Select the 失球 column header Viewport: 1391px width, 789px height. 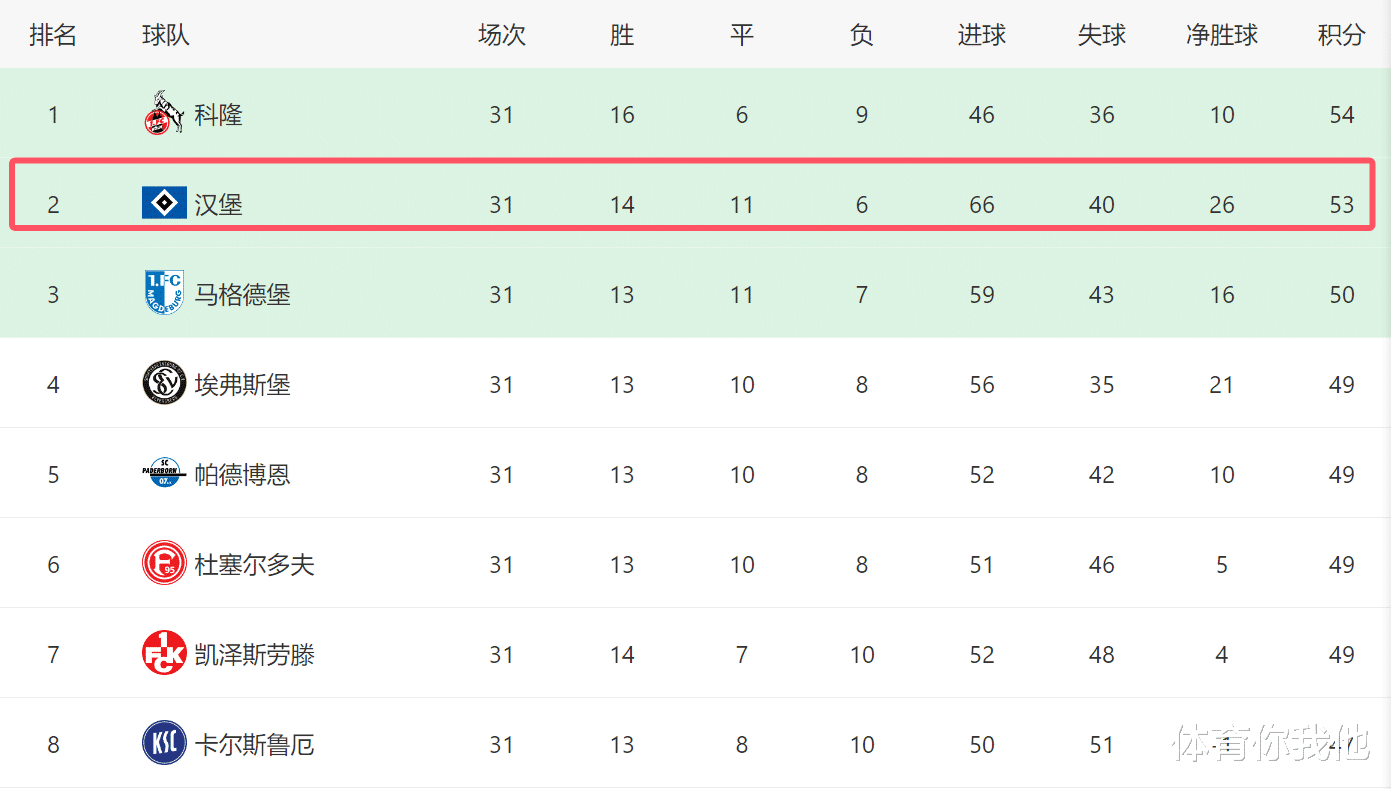tap(1101, 36)
